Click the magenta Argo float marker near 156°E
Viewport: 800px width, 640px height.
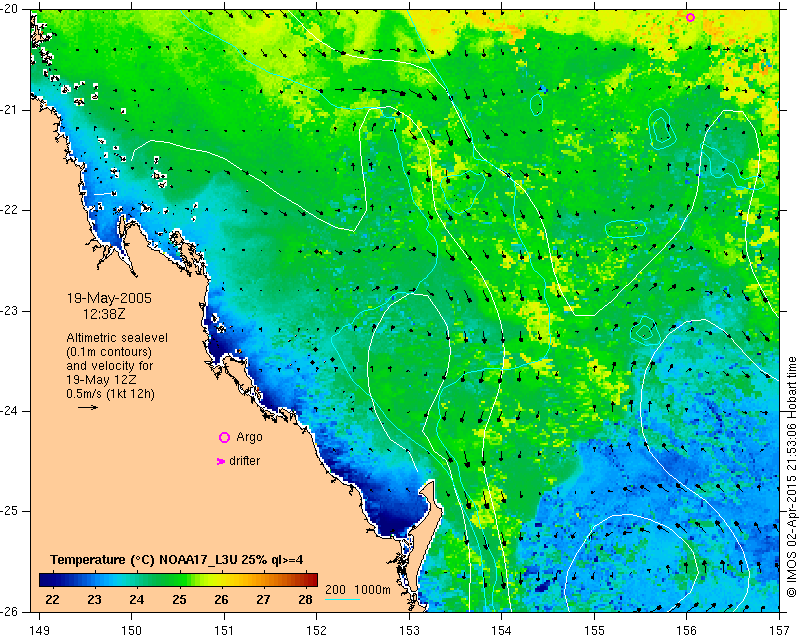[x=690, y=17]
